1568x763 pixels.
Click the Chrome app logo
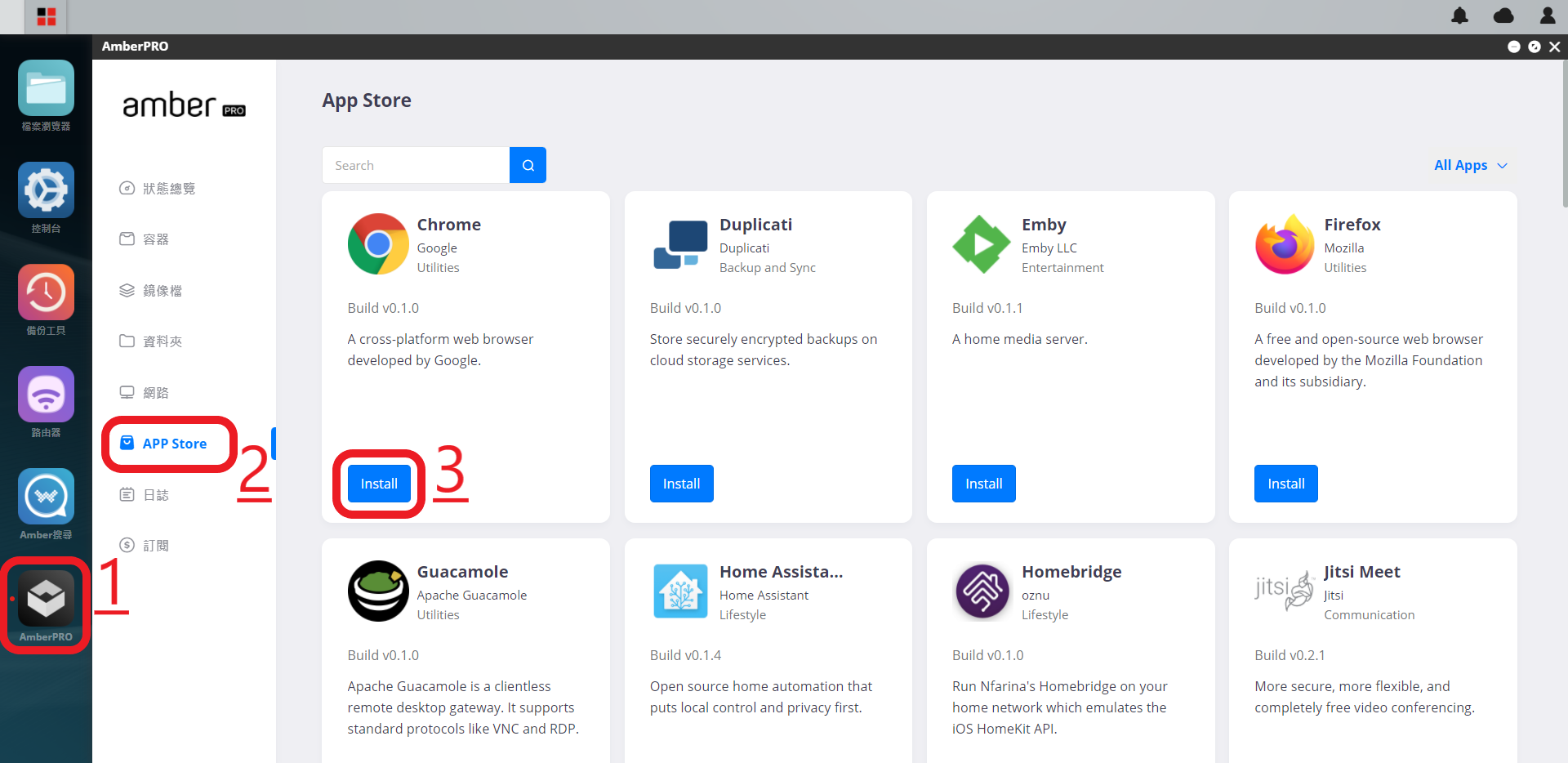point(378,244)
